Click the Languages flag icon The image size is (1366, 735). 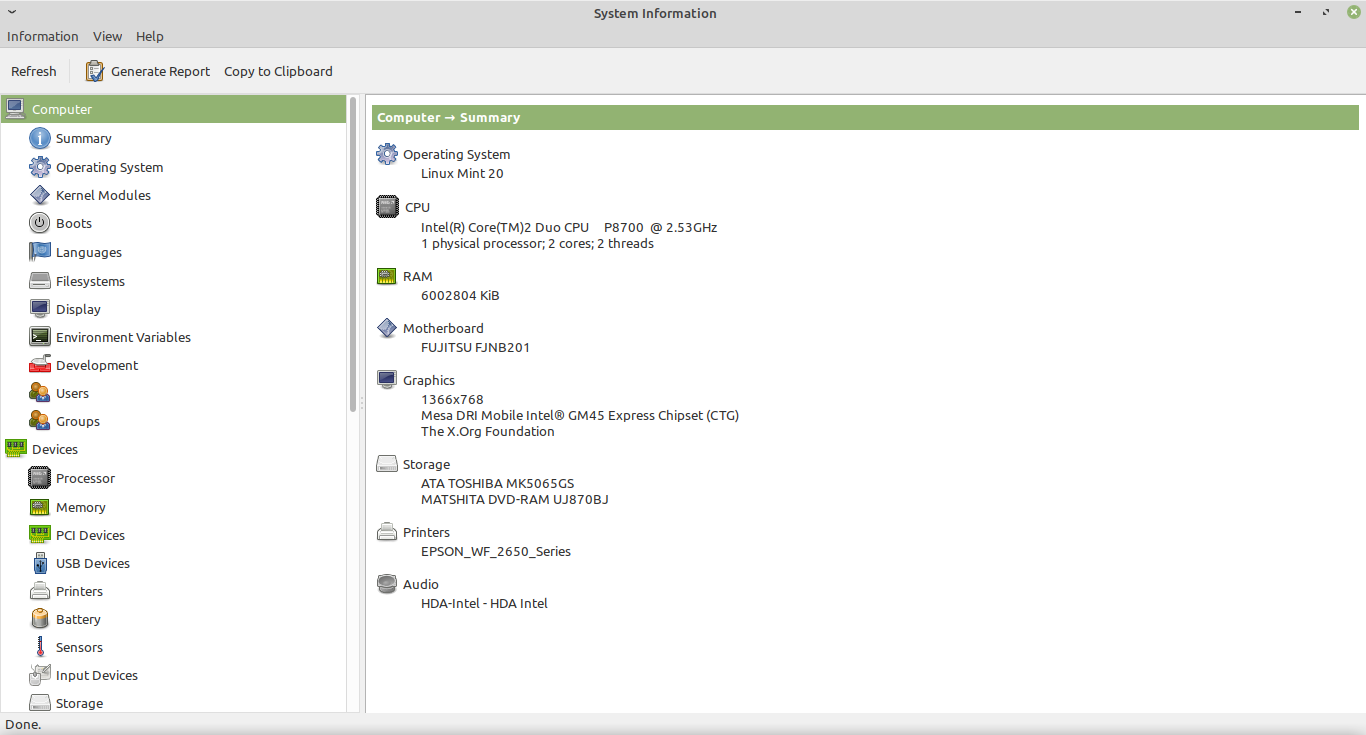(40, 252)
